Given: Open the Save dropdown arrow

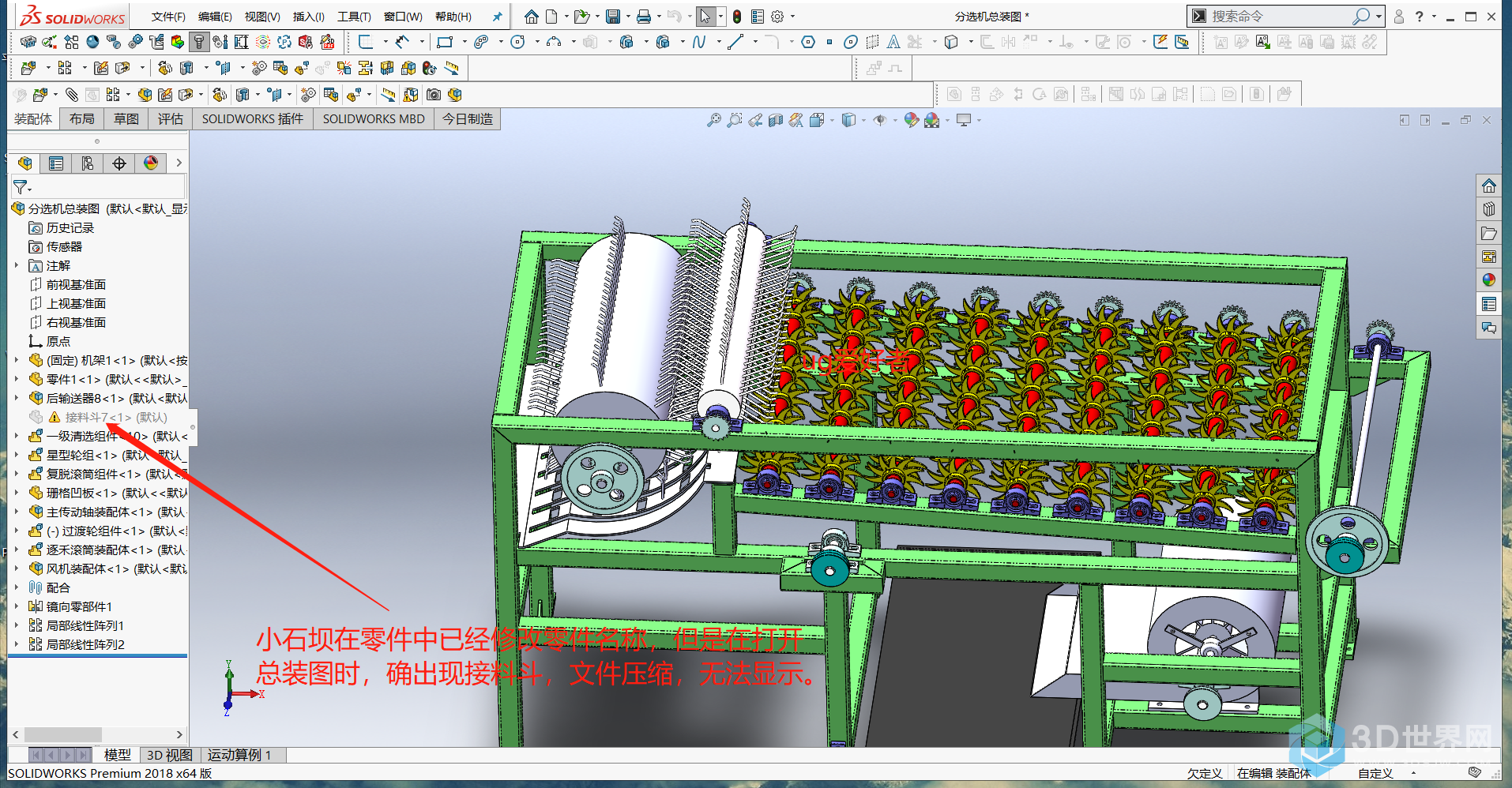Looking at the screenshot, I should 628,17.
